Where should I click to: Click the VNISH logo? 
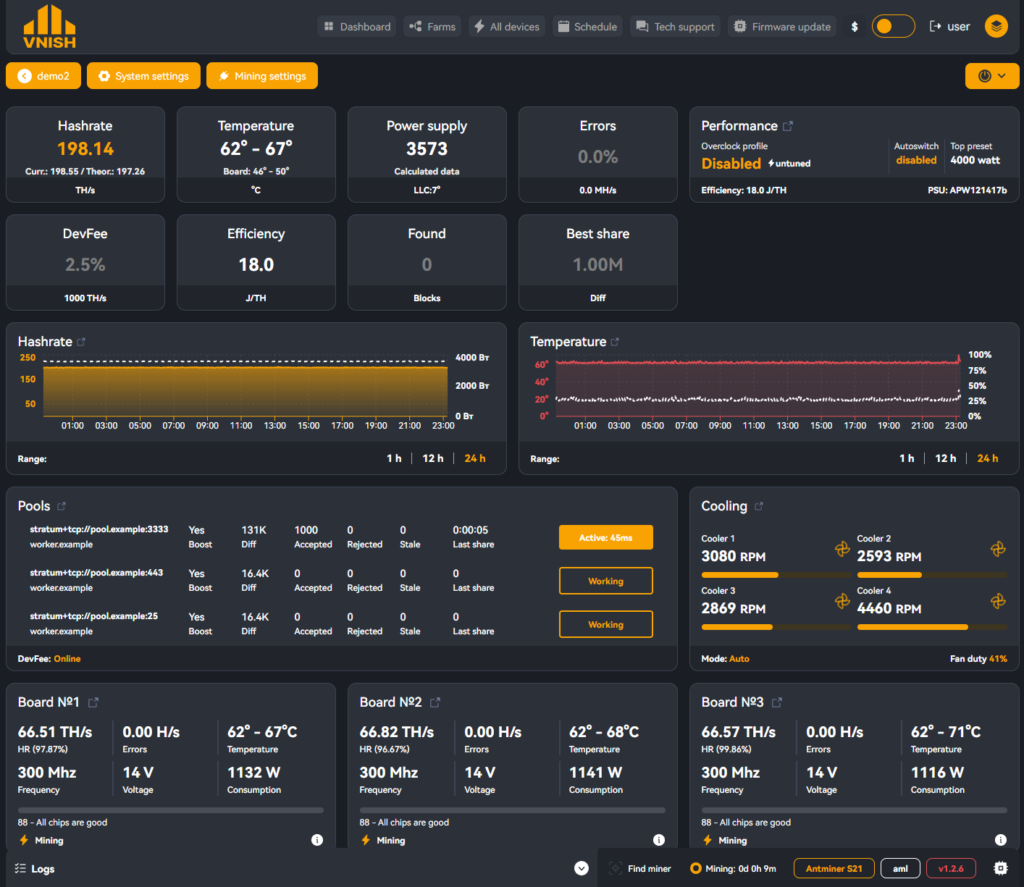click(x=50, y=27)
